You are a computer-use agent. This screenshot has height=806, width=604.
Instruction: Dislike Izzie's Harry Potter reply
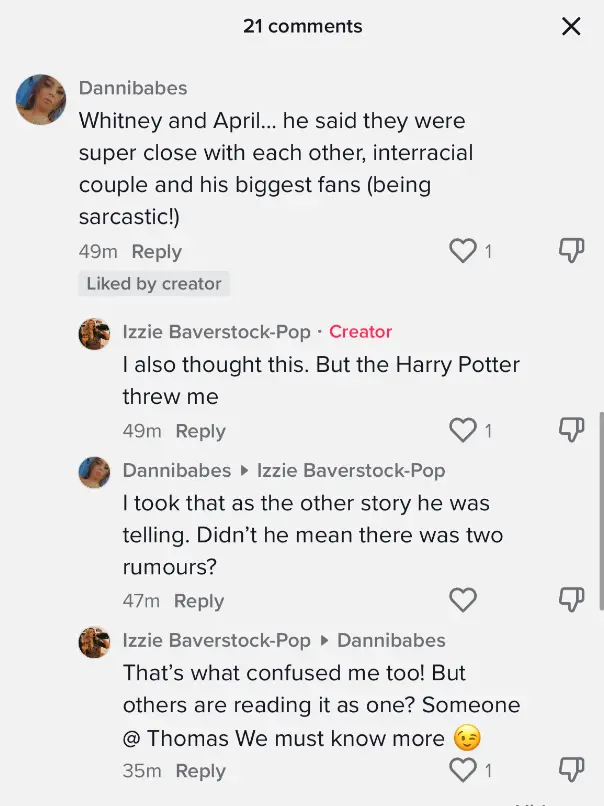tap(571, 430)
